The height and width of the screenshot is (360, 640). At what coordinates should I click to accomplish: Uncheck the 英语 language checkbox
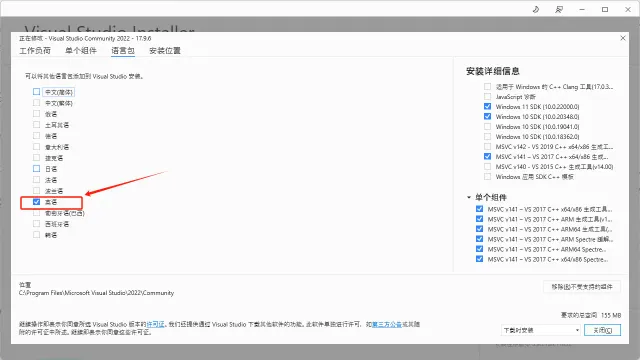coord(36,202)
